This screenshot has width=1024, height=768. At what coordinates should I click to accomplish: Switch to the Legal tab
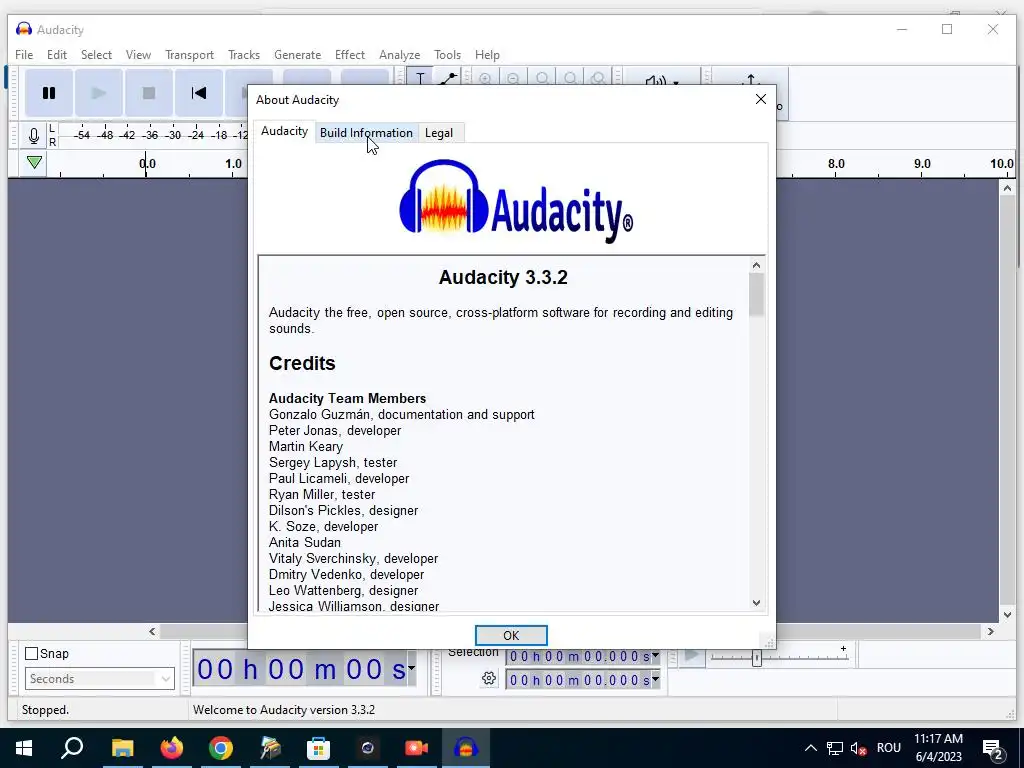[439, 133]
